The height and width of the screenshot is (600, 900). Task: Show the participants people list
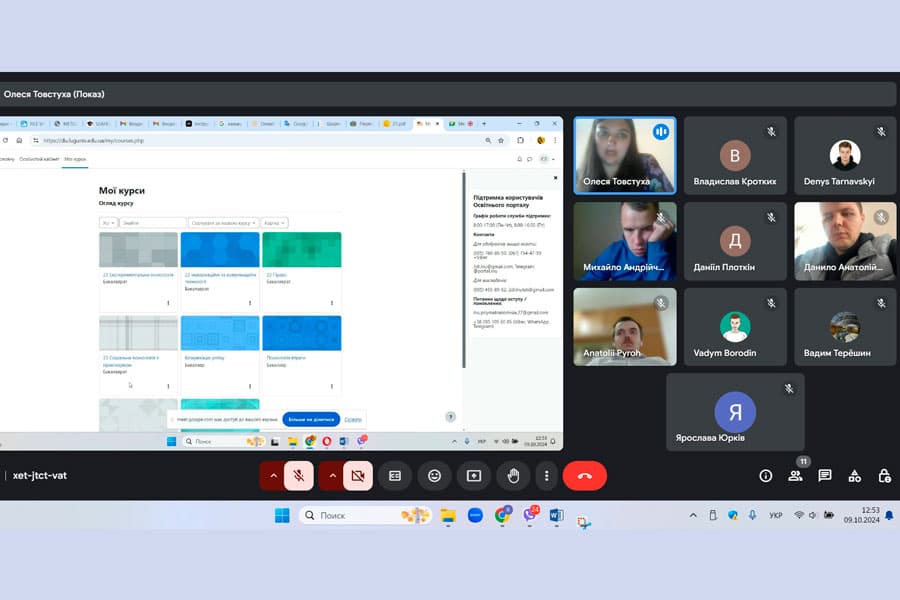click(795, 475)
